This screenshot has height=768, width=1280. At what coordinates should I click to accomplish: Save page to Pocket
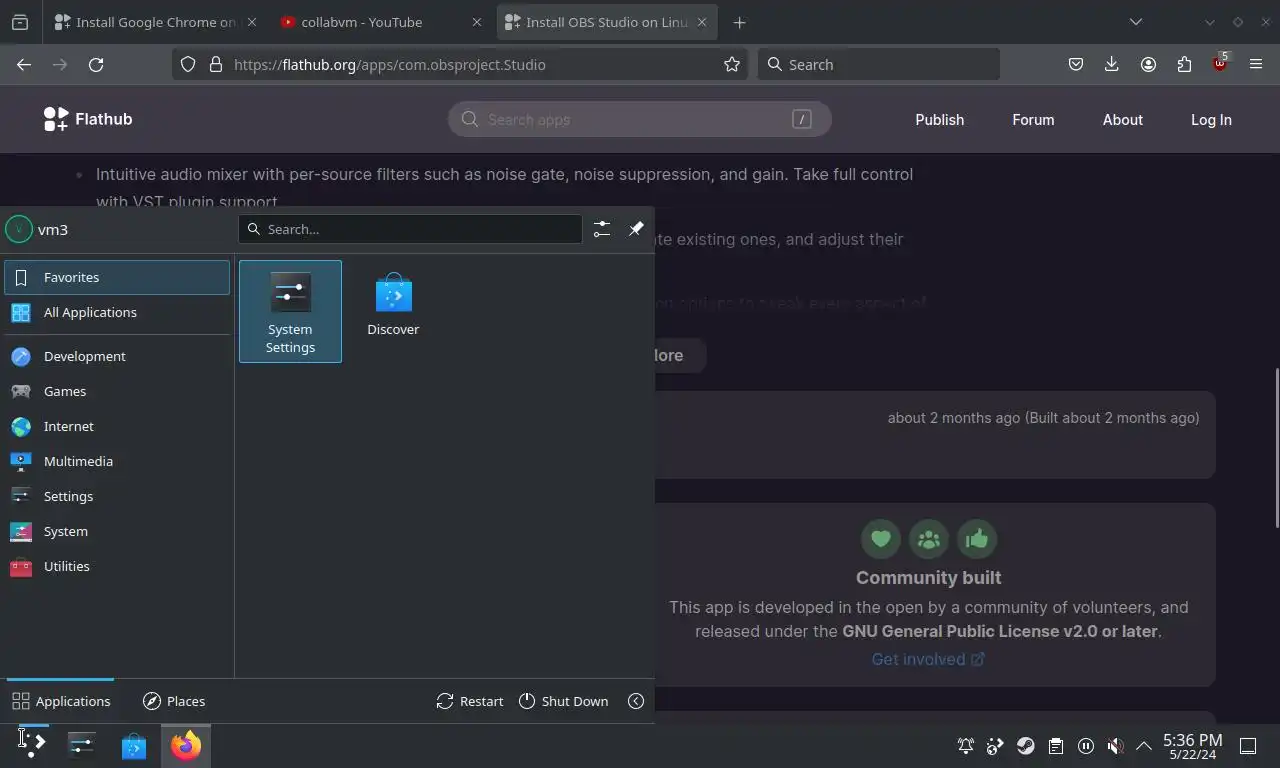point(1076,64)
